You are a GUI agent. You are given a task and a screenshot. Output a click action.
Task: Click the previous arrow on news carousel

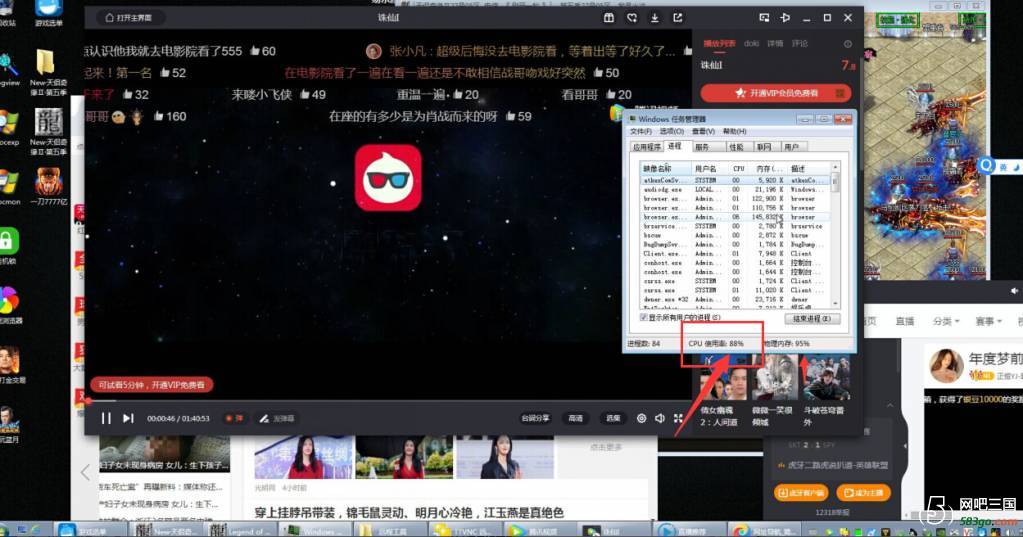85,472
